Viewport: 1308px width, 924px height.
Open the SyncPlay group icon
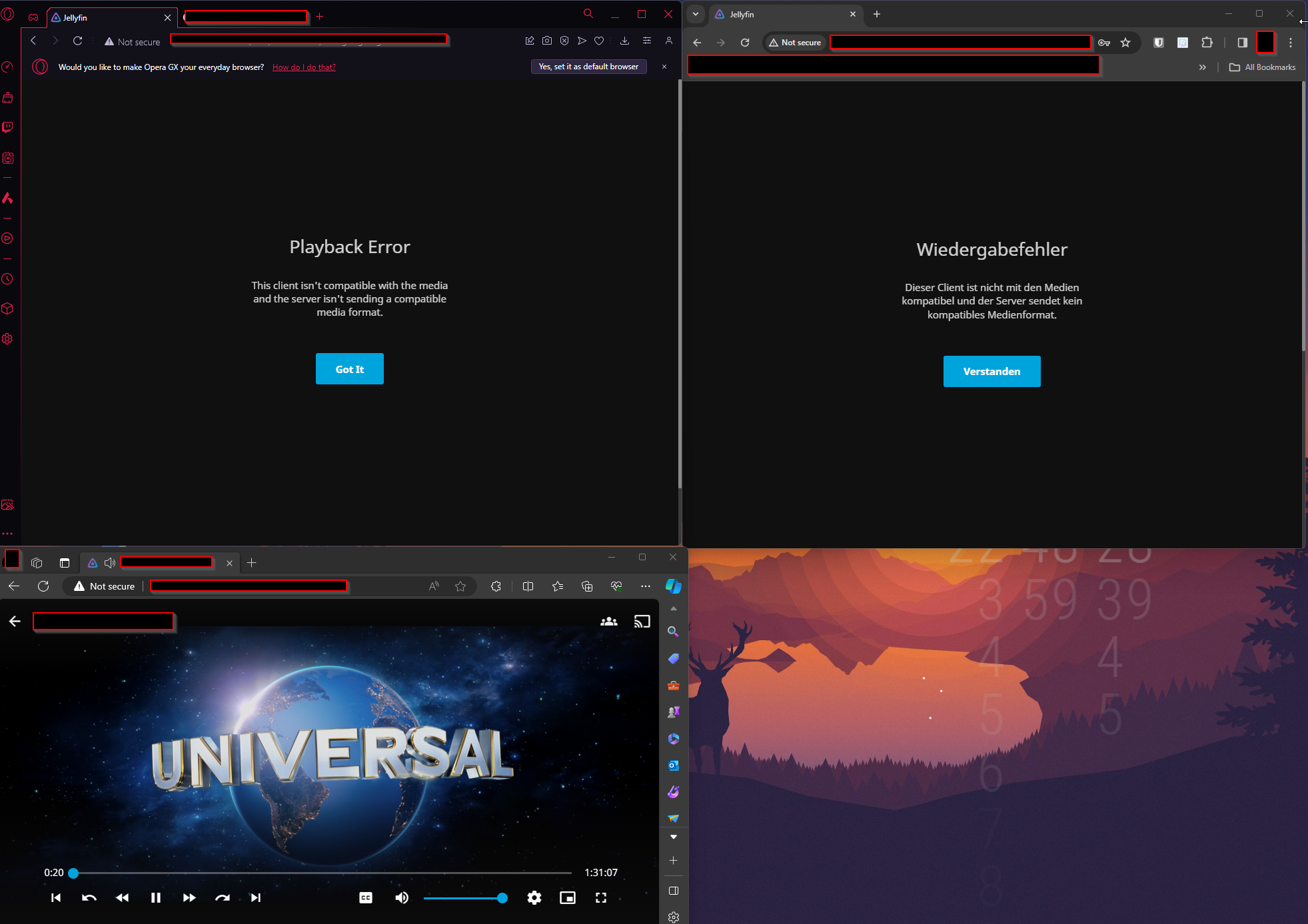point(608,622)
